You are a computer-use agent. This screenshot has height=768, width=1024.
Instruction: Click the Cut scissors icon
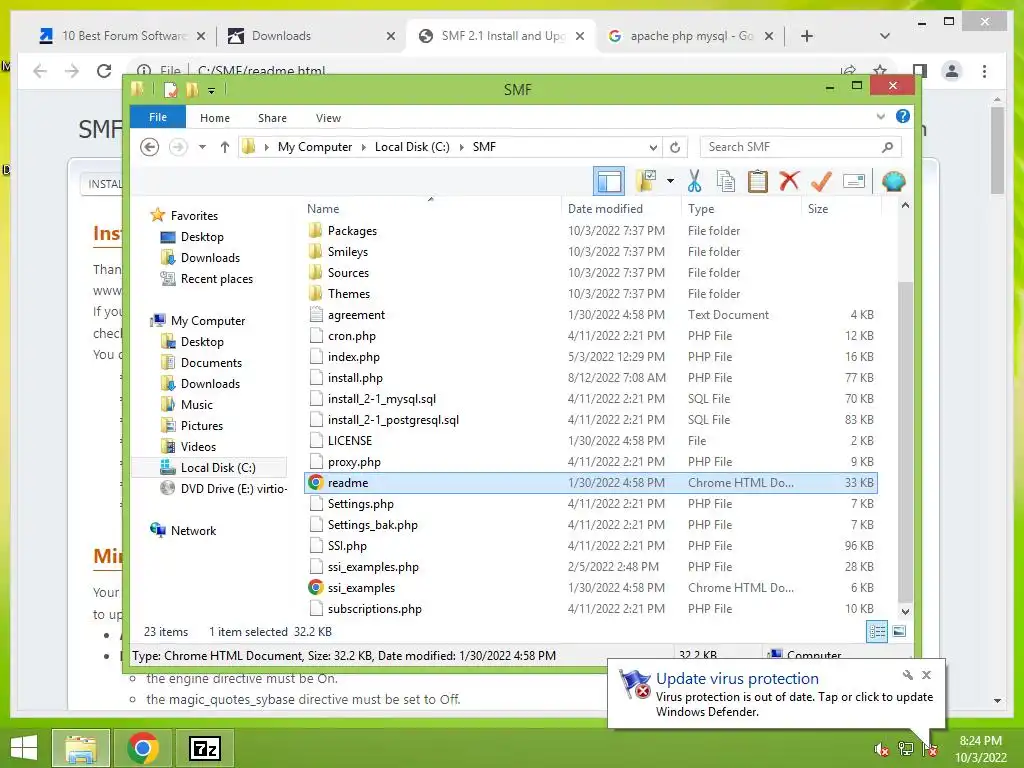(694, 181)
